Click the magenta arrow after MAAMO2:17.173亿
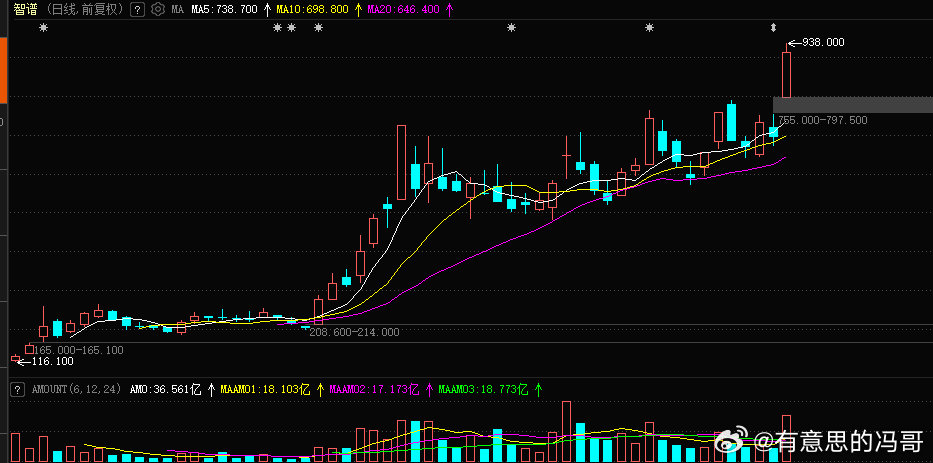The width and height of the screenshot is (933, 463). click(429, 390)
